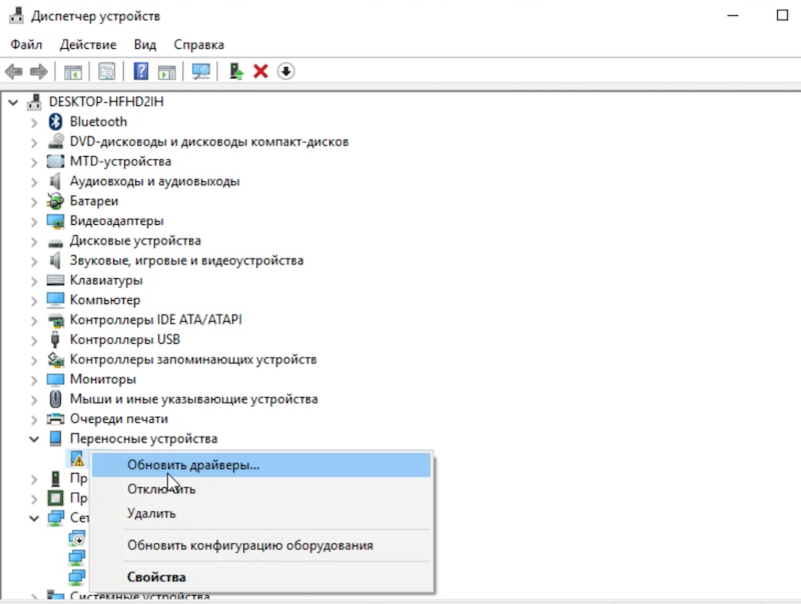Click the Батареи battery icon
The image size is (801, 604).
(55, 201)
